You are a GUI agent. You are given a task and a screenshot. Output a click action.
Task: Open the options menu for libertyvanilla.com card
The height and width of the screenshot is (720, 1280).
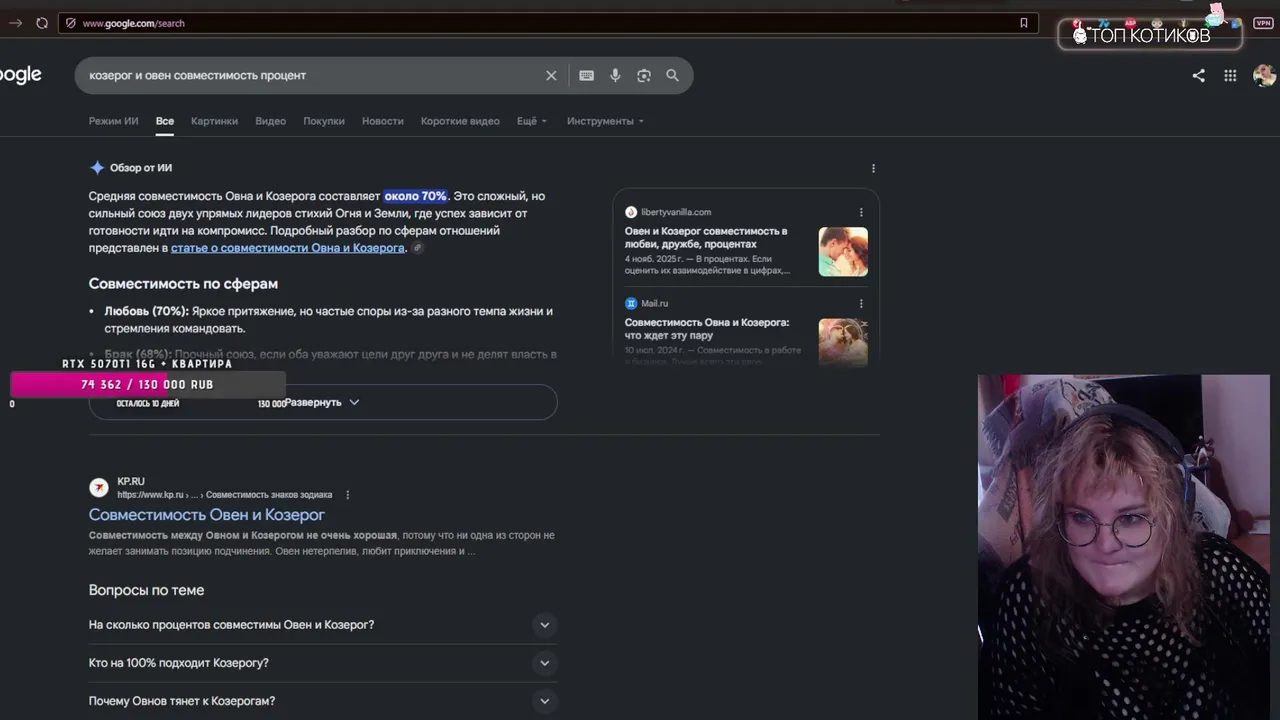pos(861,212)
